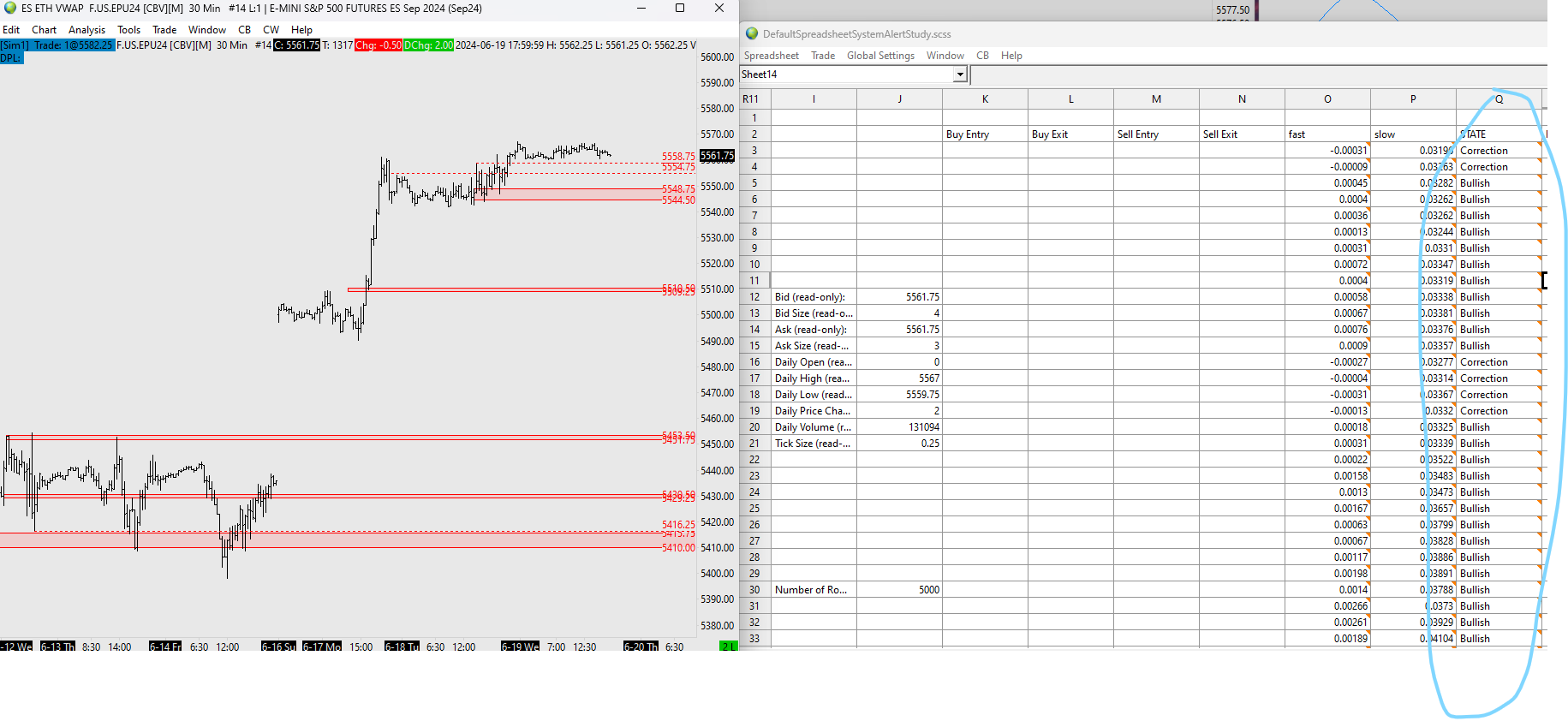This screenshot has height=721, width=1568.
Task: Click the DefaultSpreadsheetSystemAlertStudy window icon
Action: [x=752, y=34]
